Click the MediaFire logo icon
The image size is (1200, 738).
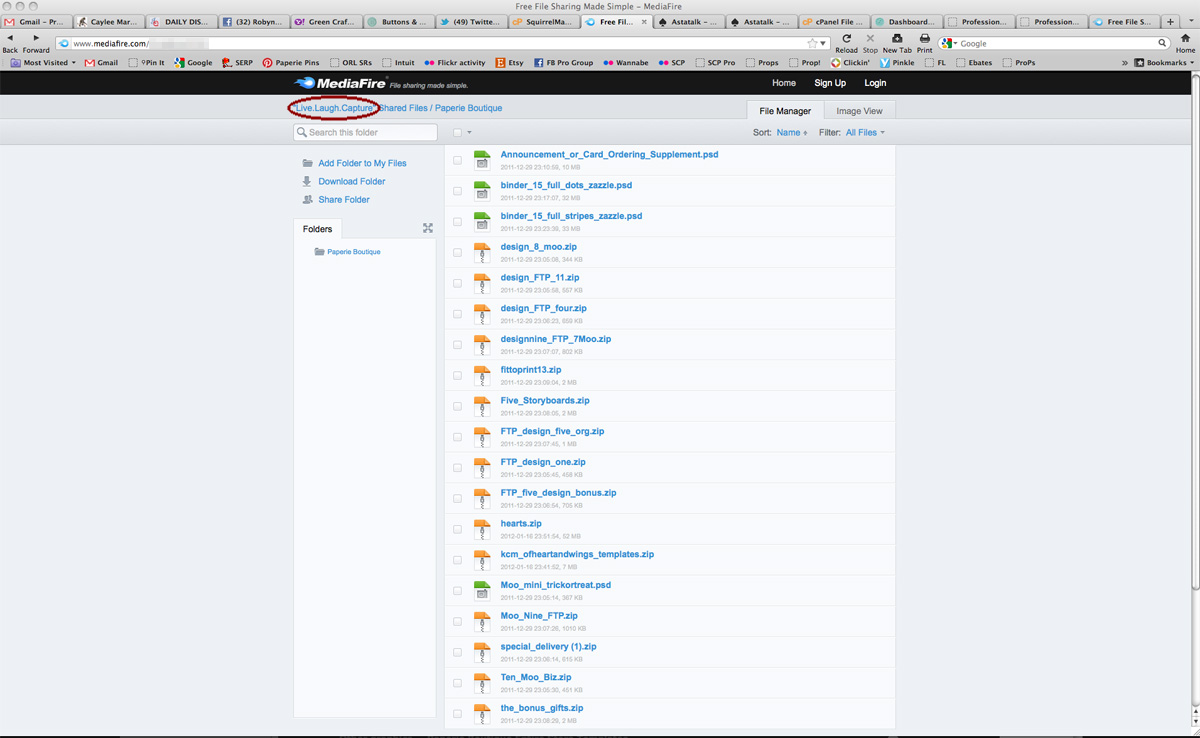coord(307,84)
